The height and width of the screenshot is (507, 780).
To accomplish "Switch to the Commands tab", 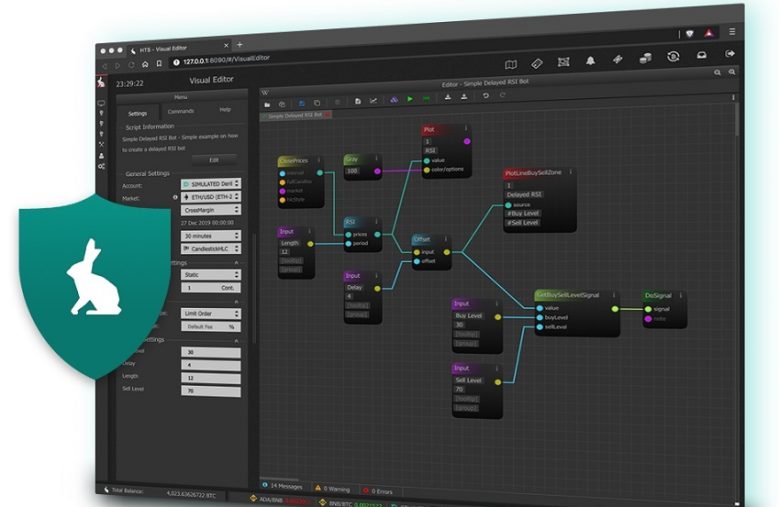I will [181, 111].
